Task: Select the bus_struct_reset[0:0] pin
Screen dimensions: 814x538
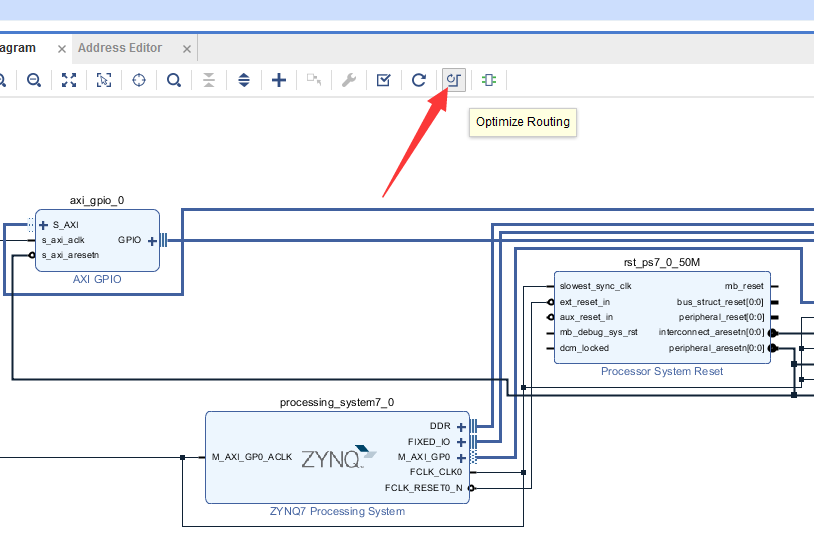Action: tap(721, 302)
